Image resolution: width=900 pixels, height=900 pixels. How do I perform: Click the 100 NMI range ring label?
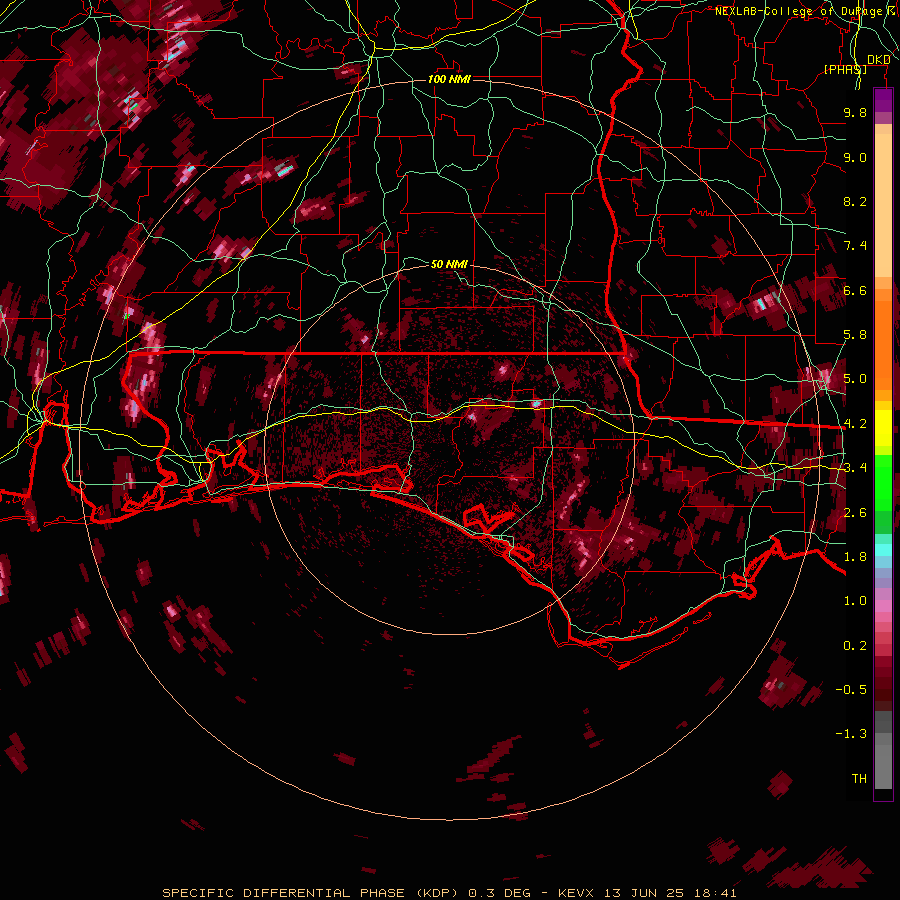pos(449,79)
